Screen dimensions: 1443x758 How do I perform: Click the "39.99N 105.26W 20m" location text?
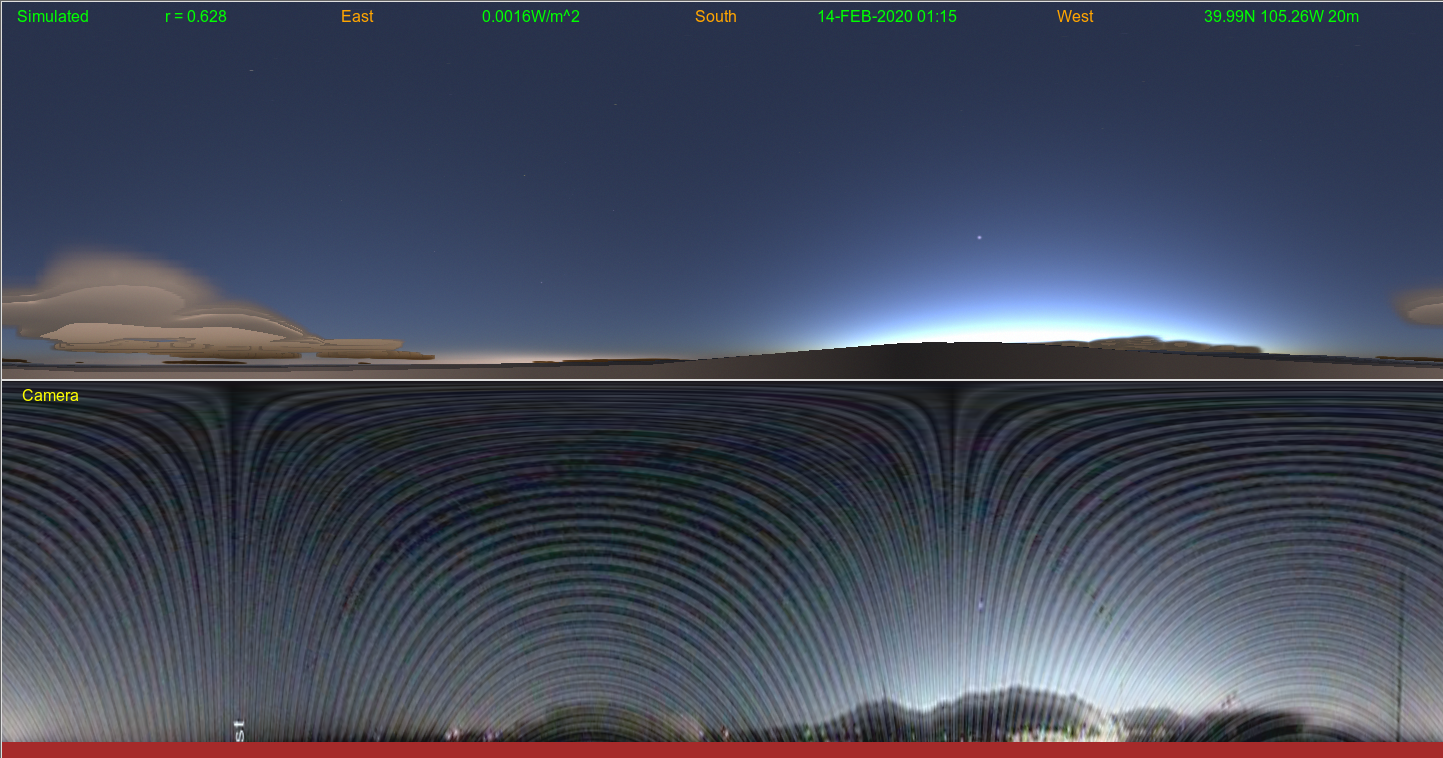(x=1281, y=17)
